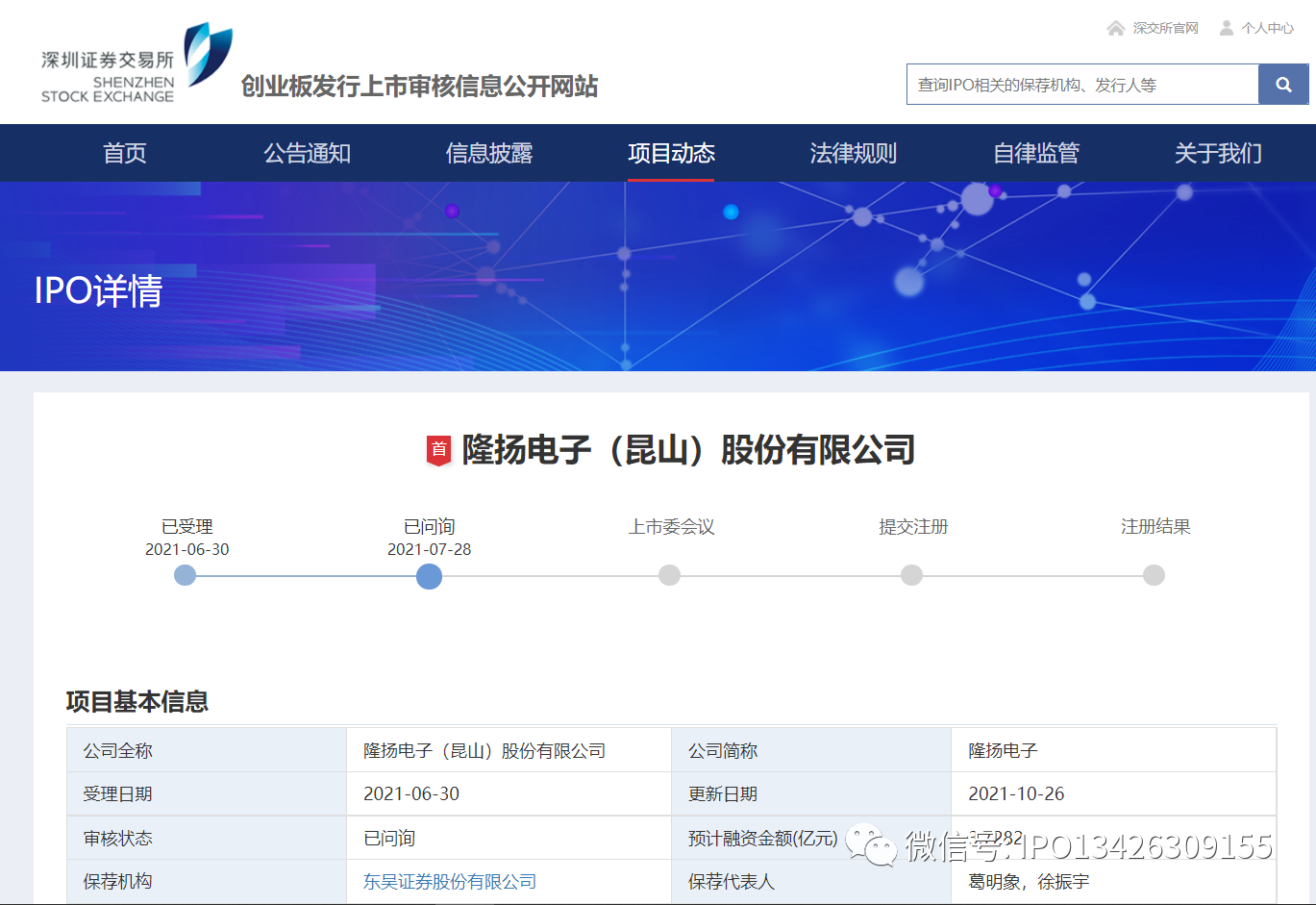Open the 关于我们 menu
Image resolution: width=1316 pixels, height=905 pixels.
point(1218,153)
